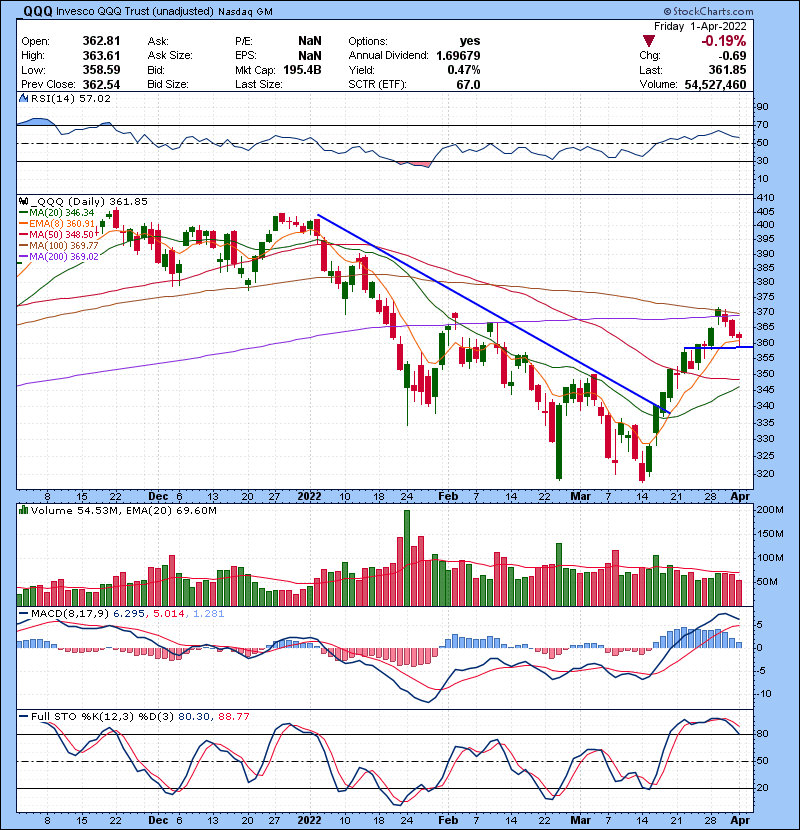Screen dimensions: 800x830
Task: Click the SCTR (ETF) value 67.0
Action: pos(468,85)
